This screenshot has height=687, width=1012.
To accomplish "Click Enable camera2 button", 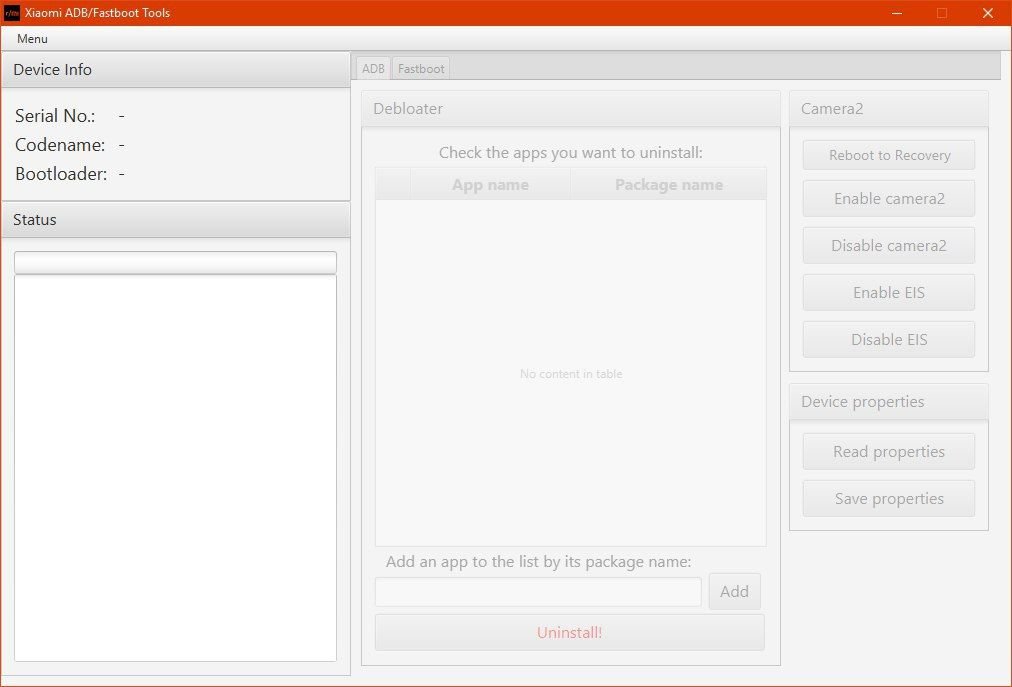I will point(889,198).
